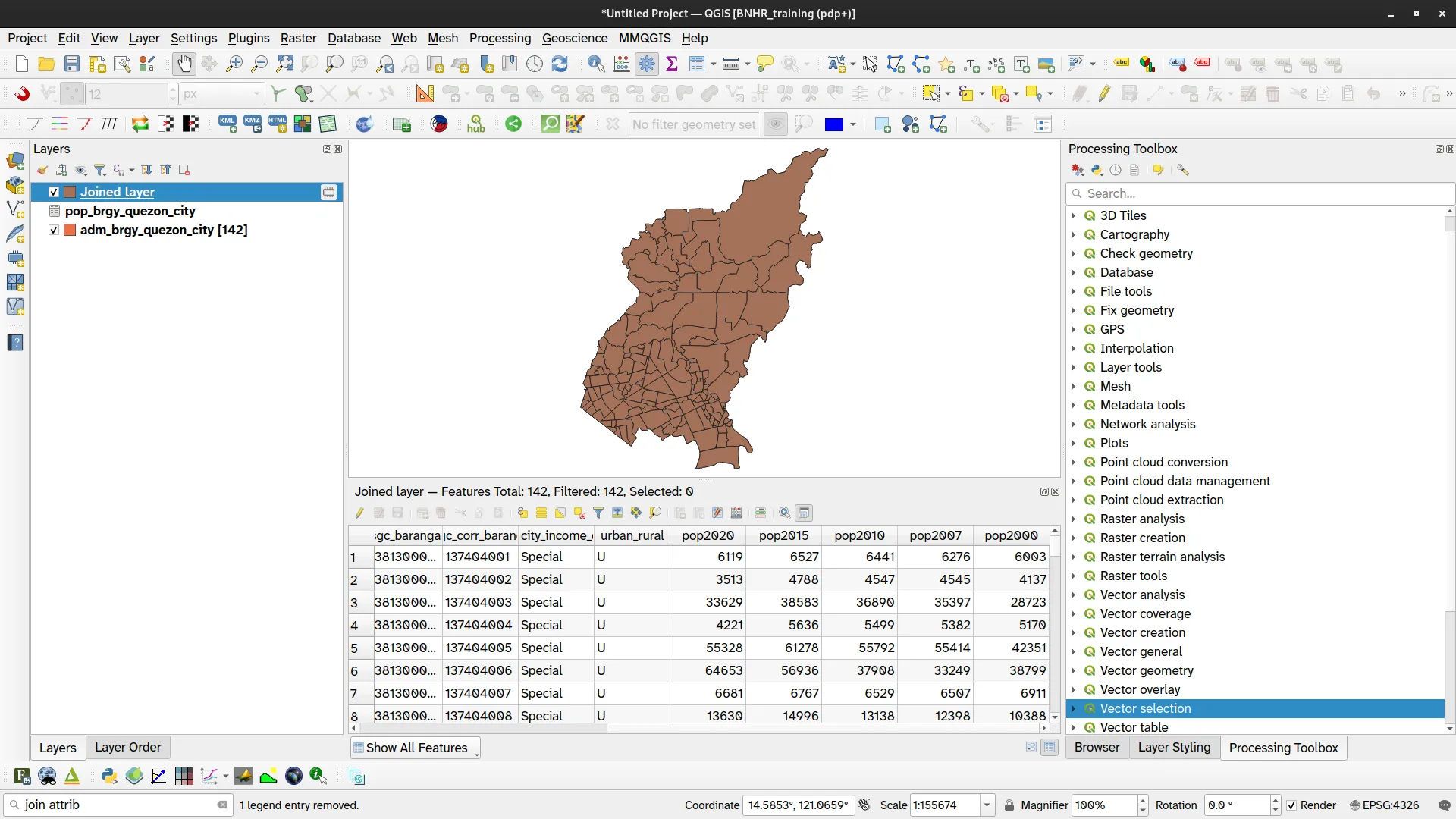Image resolution: width=1456 pixels, height=819 pixels.
Task: Expand the Vector geometry toolbox group
Action: coord(1074,670)
